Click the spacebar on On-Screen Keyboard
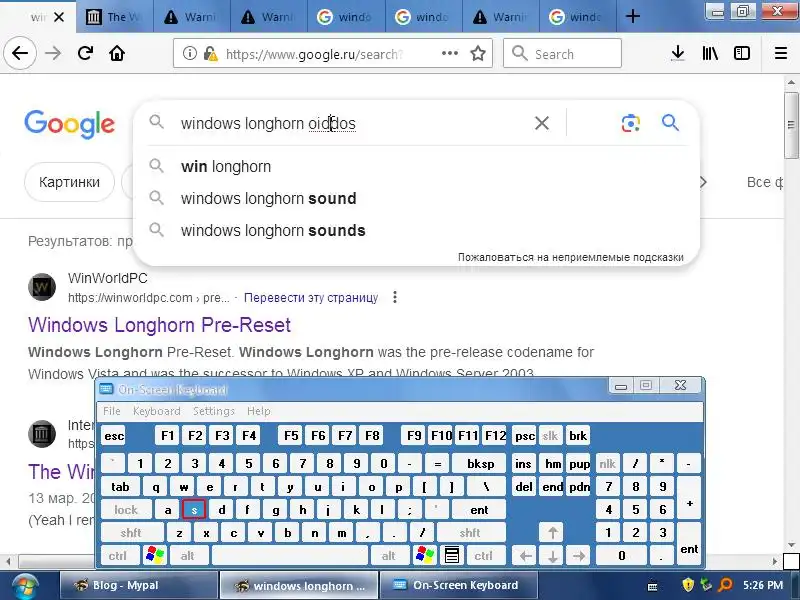Image resolution: width=800 pixels, height=600 pixels. pos(290,555)
